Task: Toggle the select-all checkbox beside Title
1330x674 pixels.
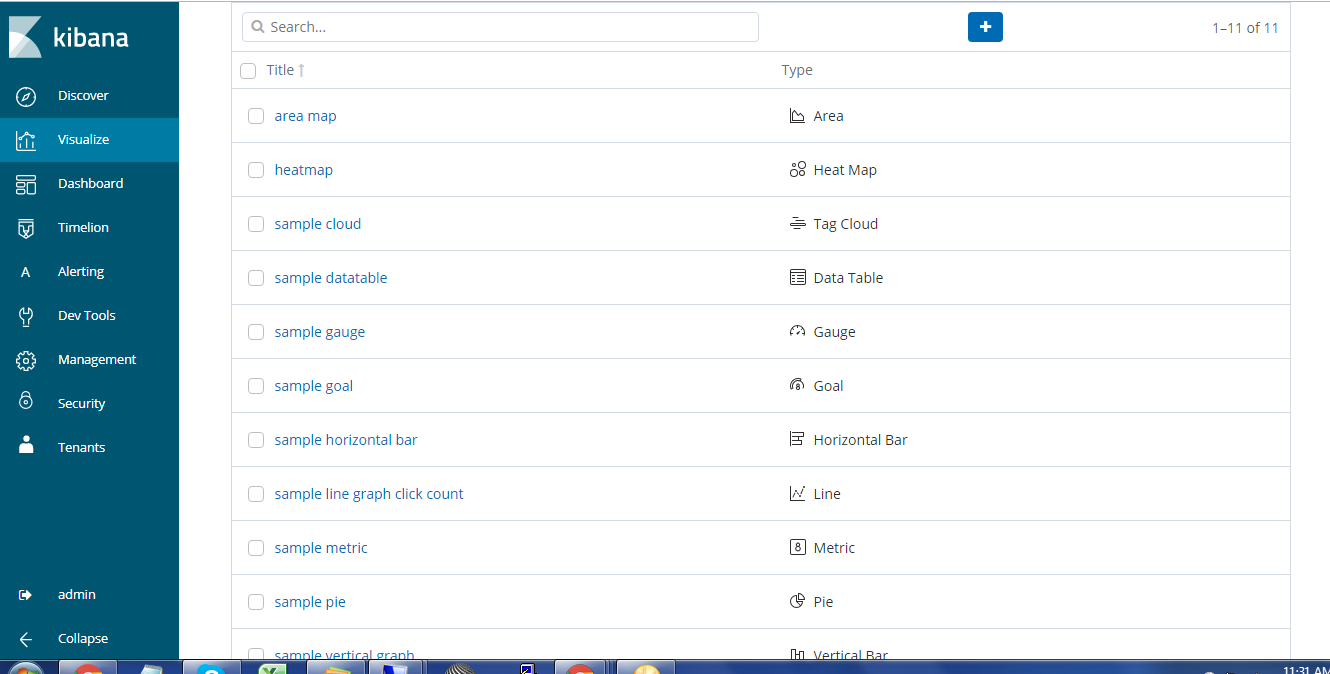Action: click(x=248, y=71)
